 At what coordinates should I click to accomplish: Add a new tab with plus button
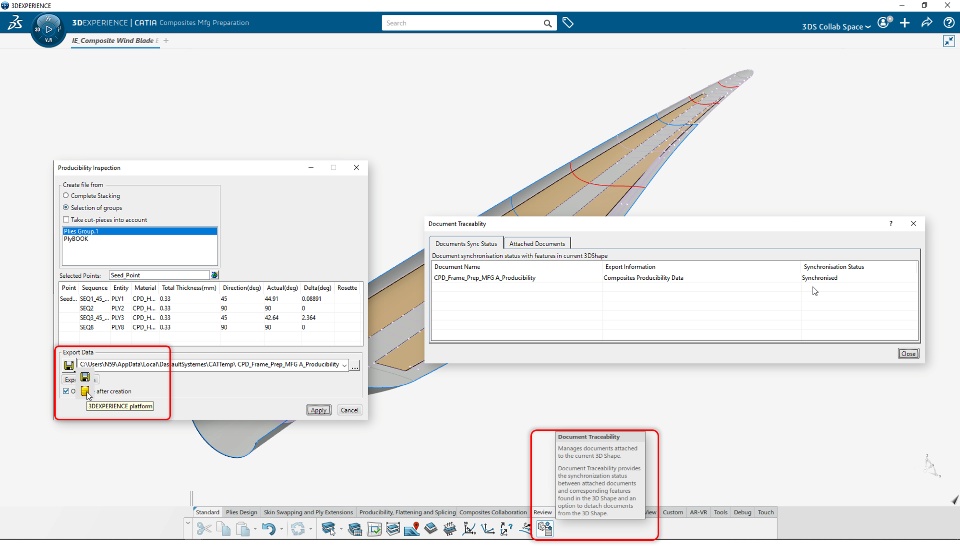tap(166, 40)
